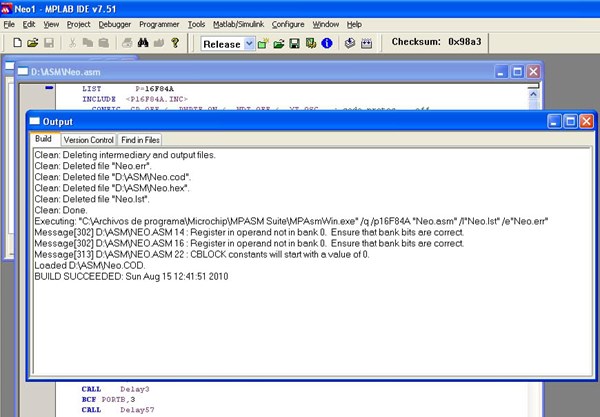The height and width of the screenshot is (417, 600).
Task: Click the 'CALL Delay3' code line
Action: (116, 389)
